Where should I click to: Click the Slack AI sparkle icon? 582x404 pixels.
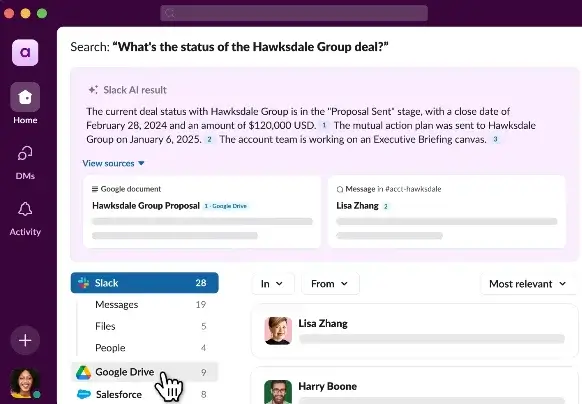93,90
